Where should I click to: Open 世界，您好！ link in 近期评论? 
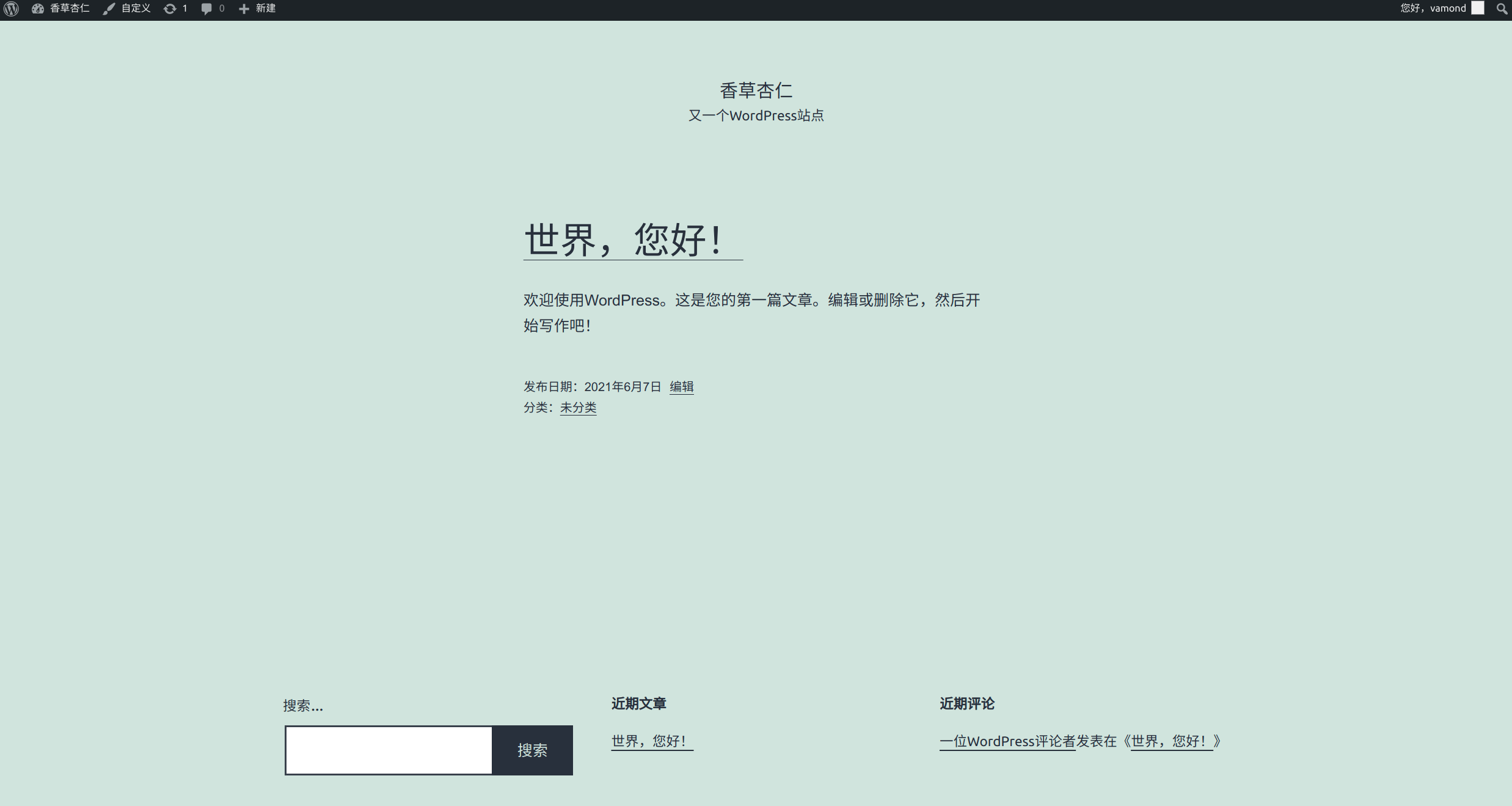coord(1172,741)
